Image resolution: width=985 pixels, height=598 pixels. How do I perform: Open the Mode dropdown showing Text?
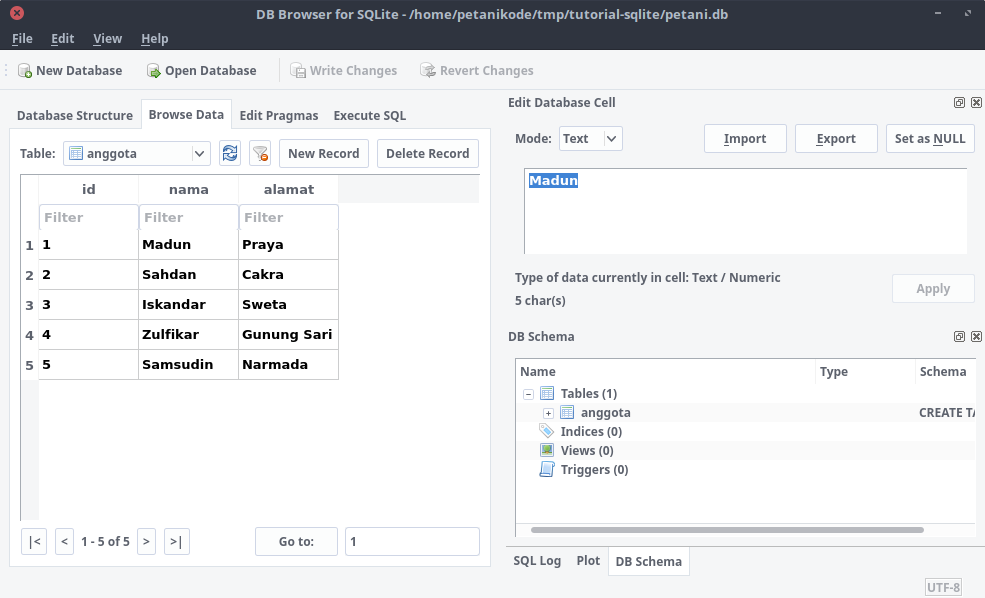coord(589,139)
